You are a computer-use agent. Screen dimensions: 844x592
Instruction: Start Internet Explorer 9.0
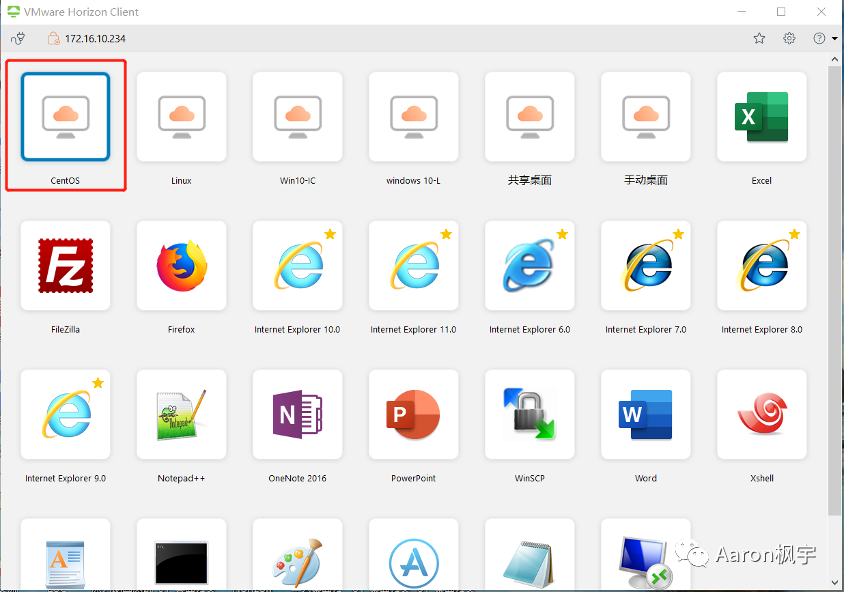point(66,414)
